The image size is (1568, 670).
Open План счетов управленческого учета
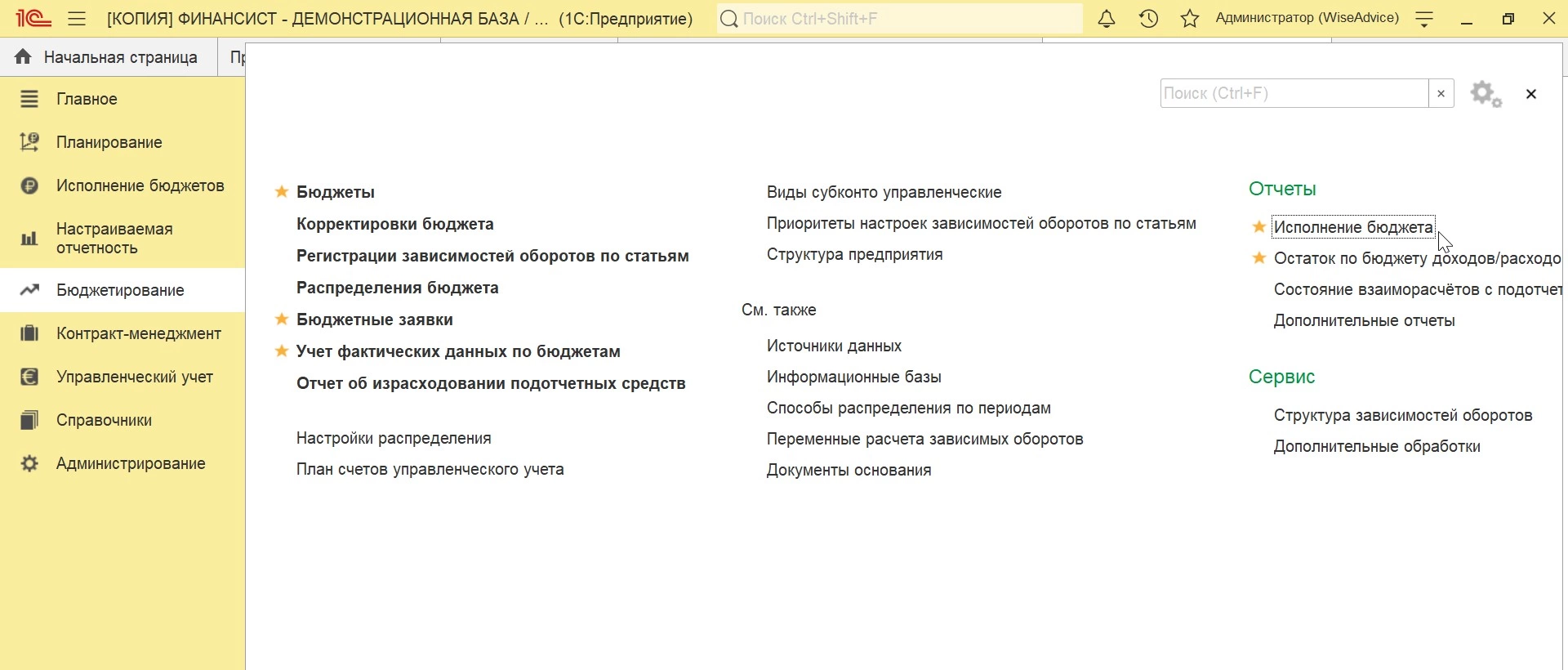(x=430, y=469)
